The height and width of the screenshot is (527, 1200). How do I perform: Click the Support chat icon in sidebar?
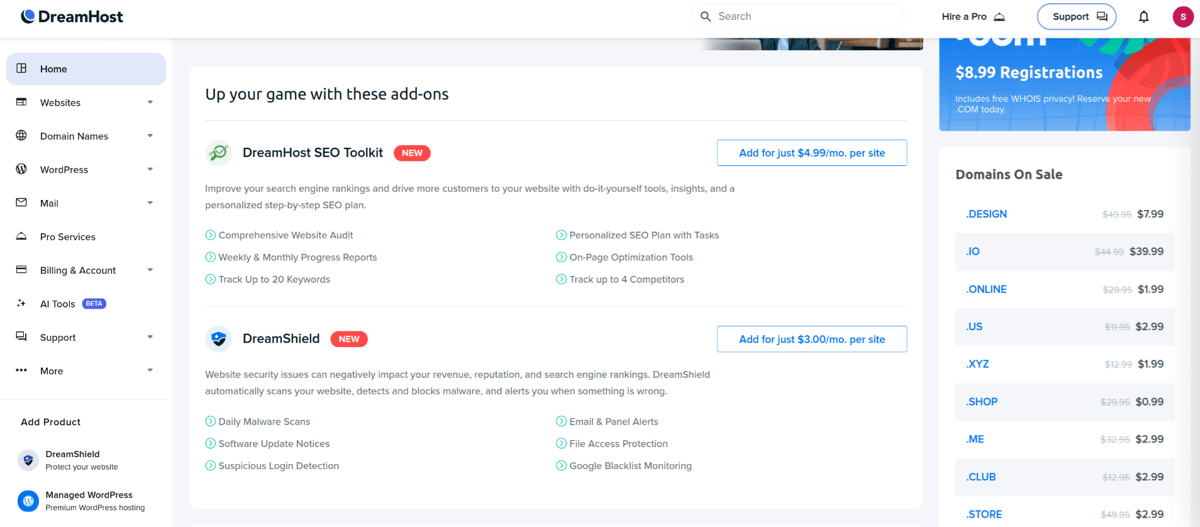[x=21, y=337]
